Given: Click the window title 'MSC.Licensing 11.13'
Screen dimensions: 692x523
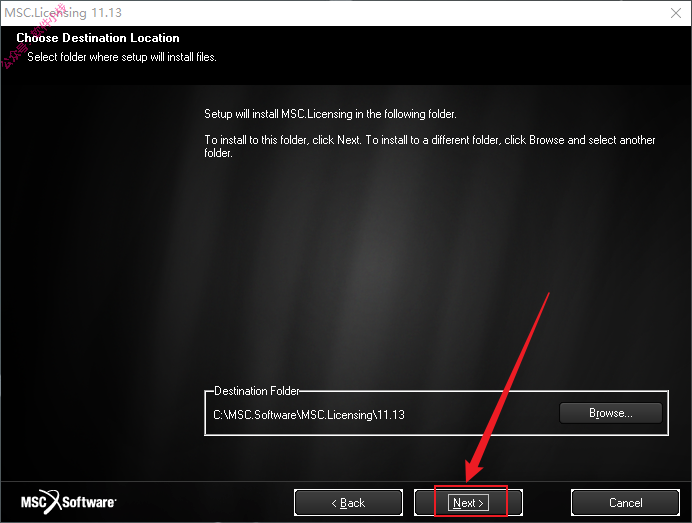Looking at the screenshot, I should click(63, 12).
